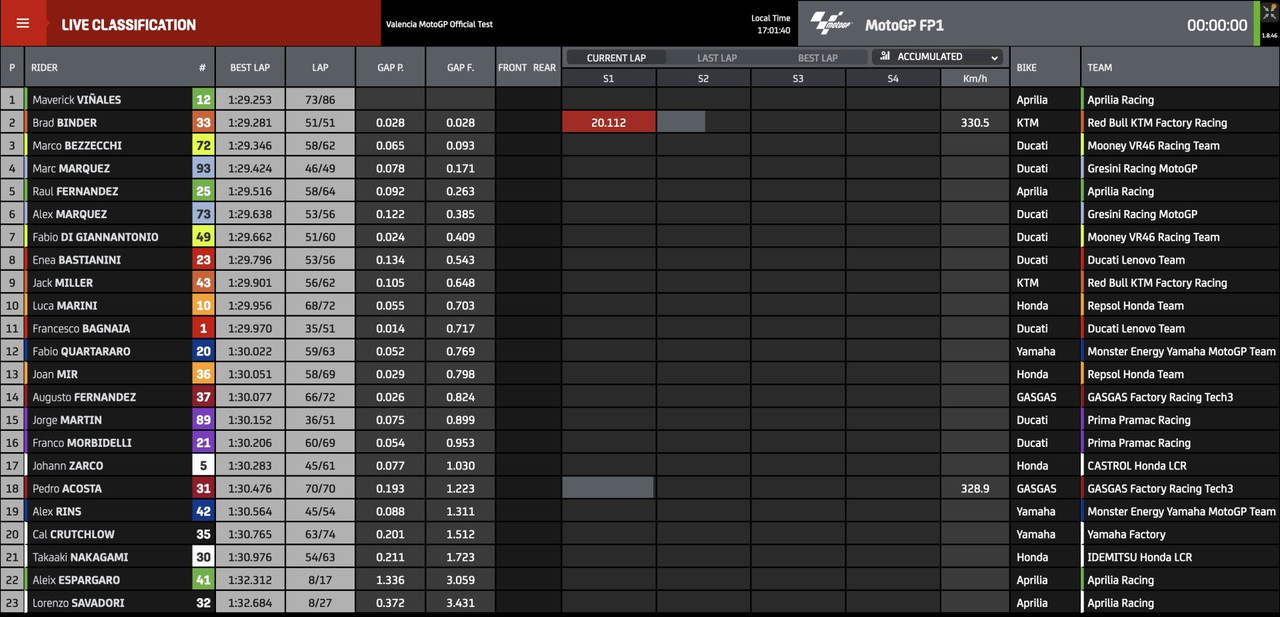The image size is (1280, 617).
Task: Click Acosta's grey S1 progress bar
Action: (x=608, y=489)
